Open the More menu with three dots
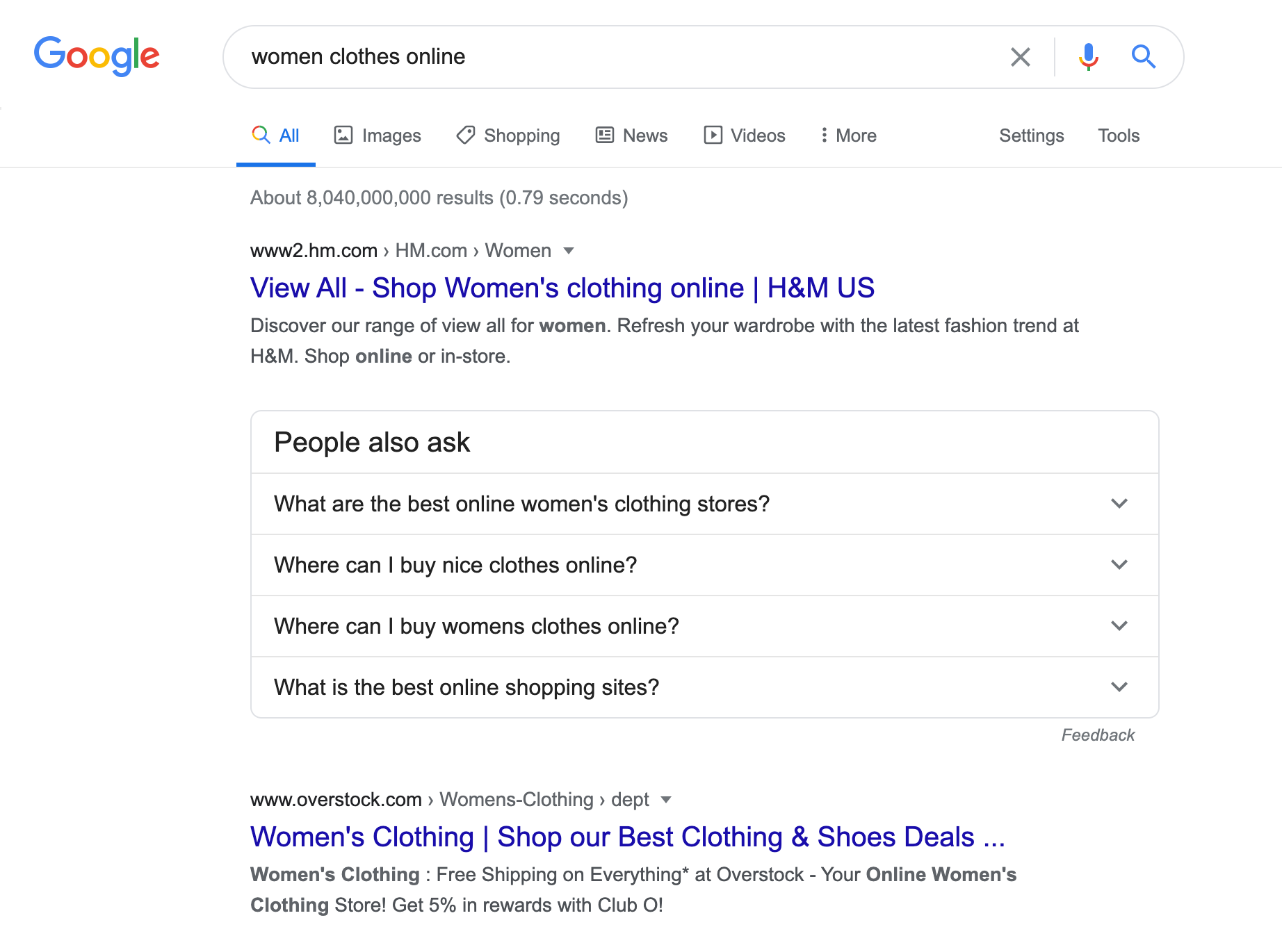This screenshot has width=1282, height=952. pos(848,136)
